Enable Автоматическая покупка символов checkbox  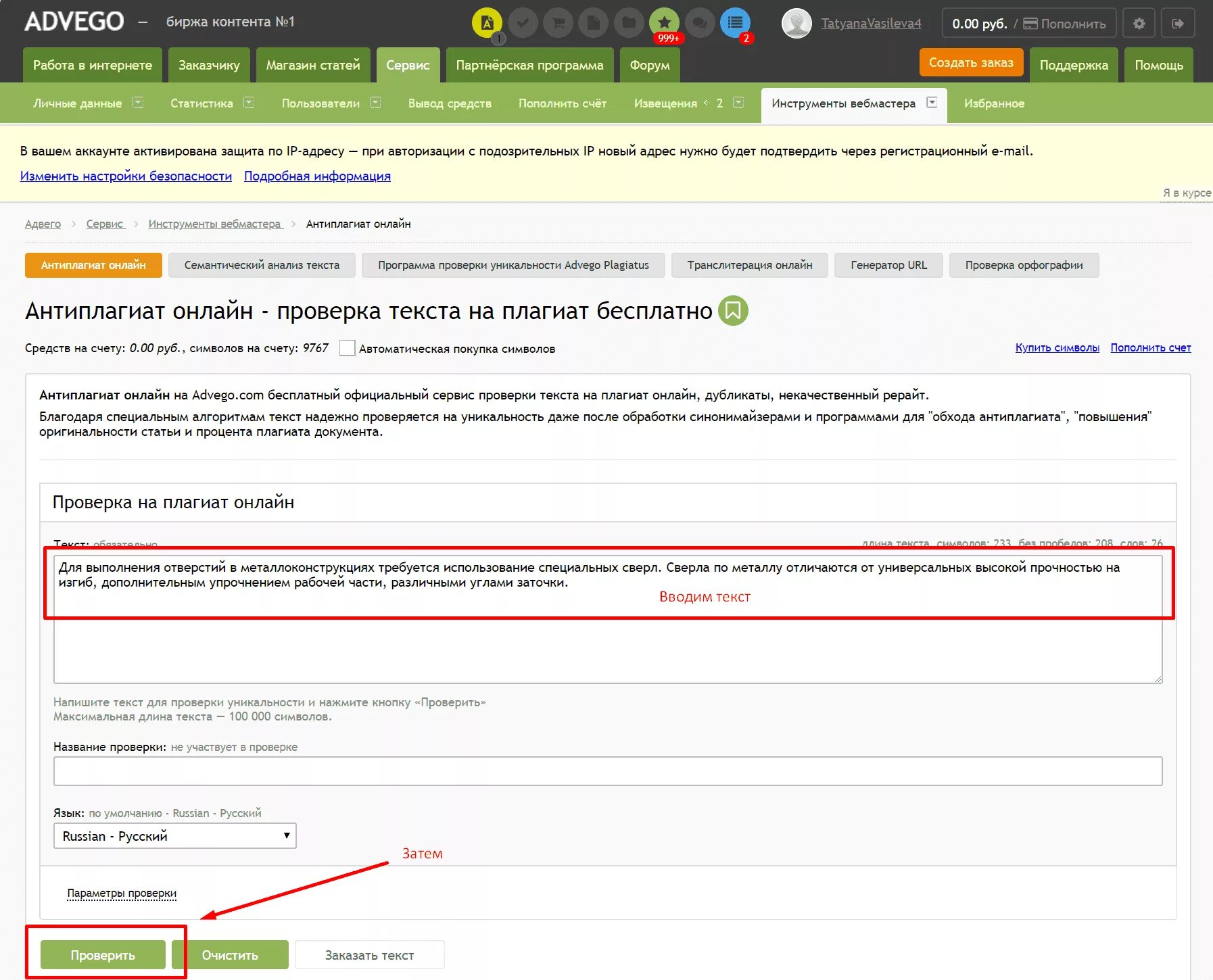point(347,348)
